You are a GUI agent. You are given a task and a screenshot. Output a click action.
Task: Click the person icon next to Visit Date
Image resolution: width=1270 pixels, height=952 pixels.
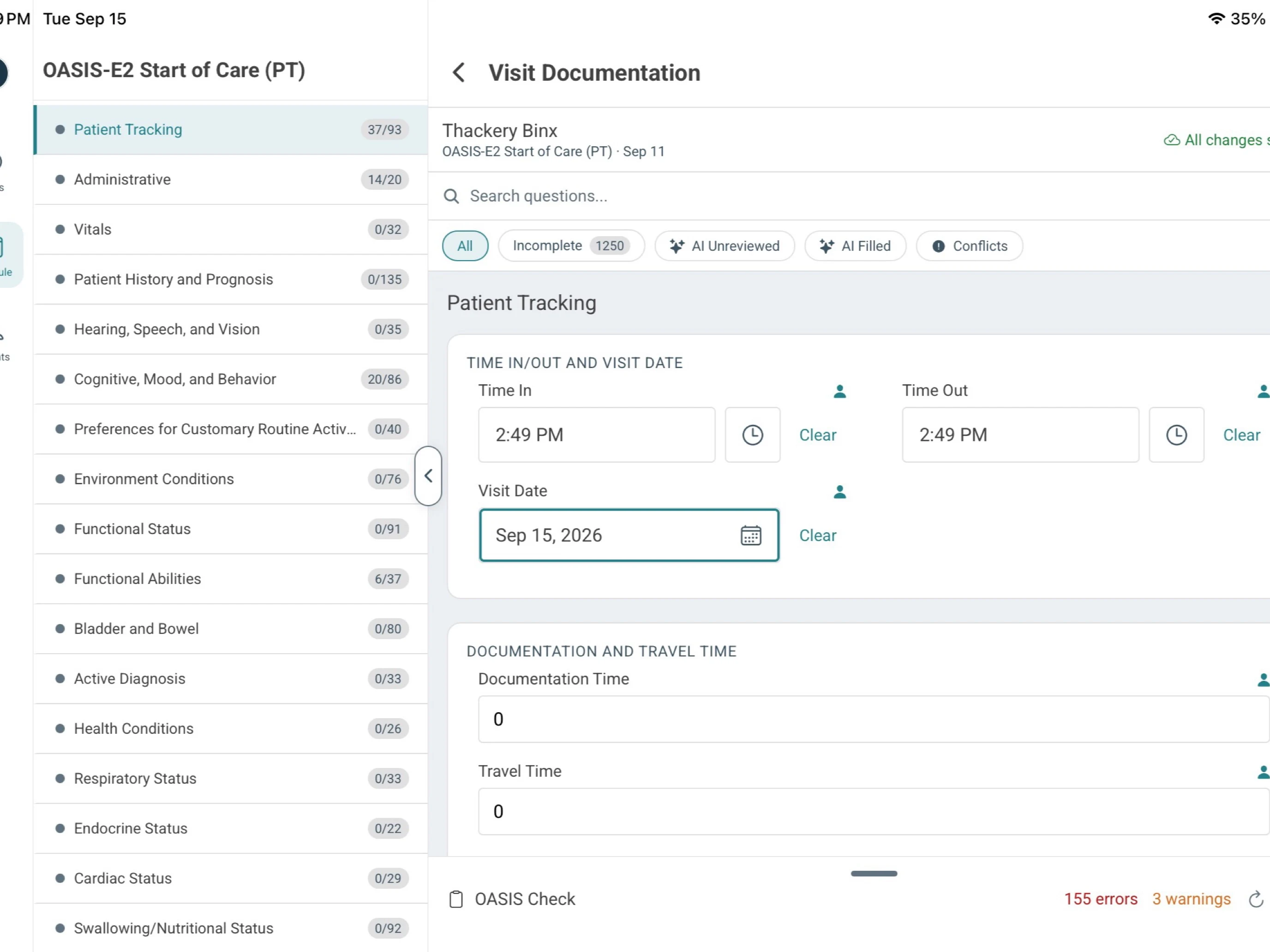tap(839, 492)
